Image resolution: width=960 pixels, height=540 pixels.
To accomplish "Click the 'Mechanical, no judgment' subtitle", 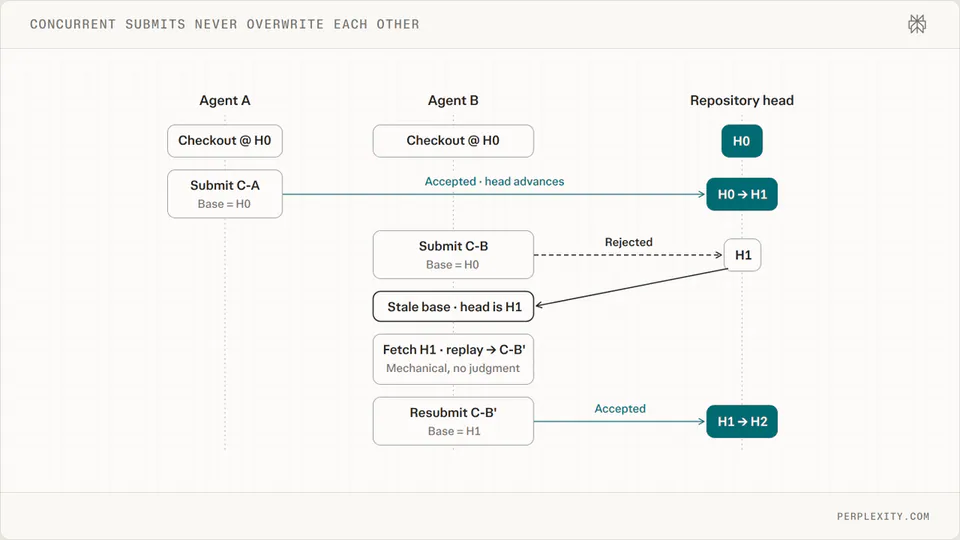I will click(453, 368).
